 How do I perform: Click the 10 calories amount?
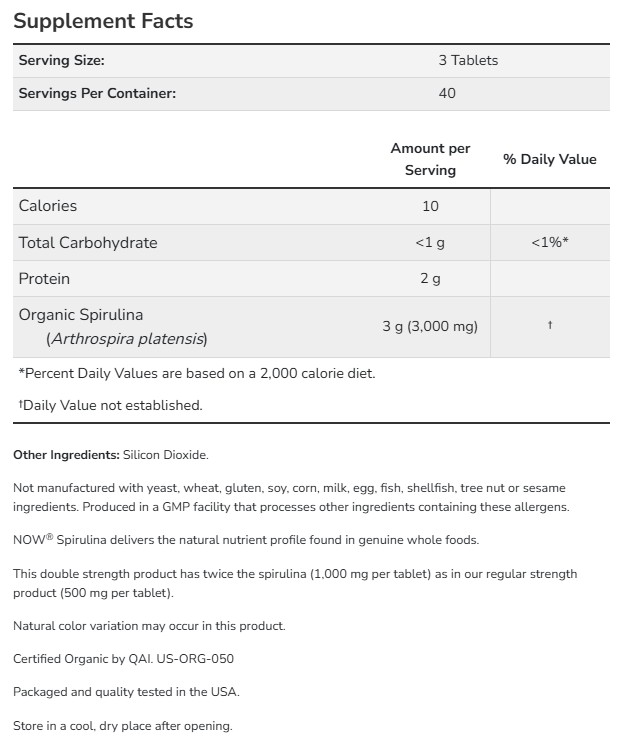click(x=430, y=206)
